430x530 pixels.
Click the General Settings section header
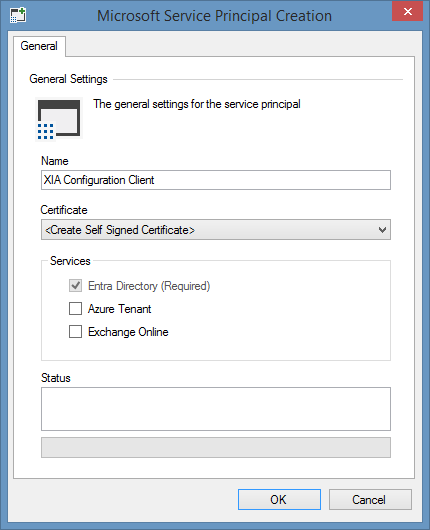(x=68, y=79)
